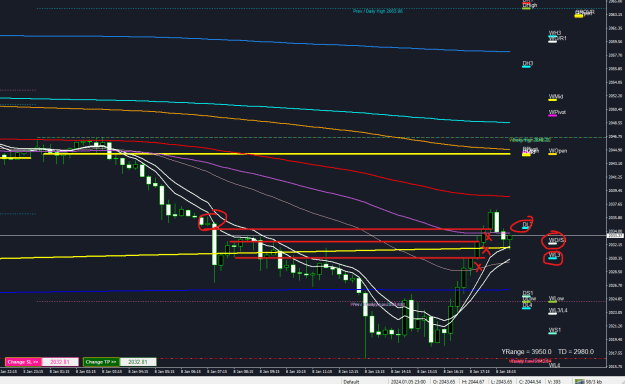625x384 pixels.
Task: Select the WH3 level label
Action: (554, 33)
